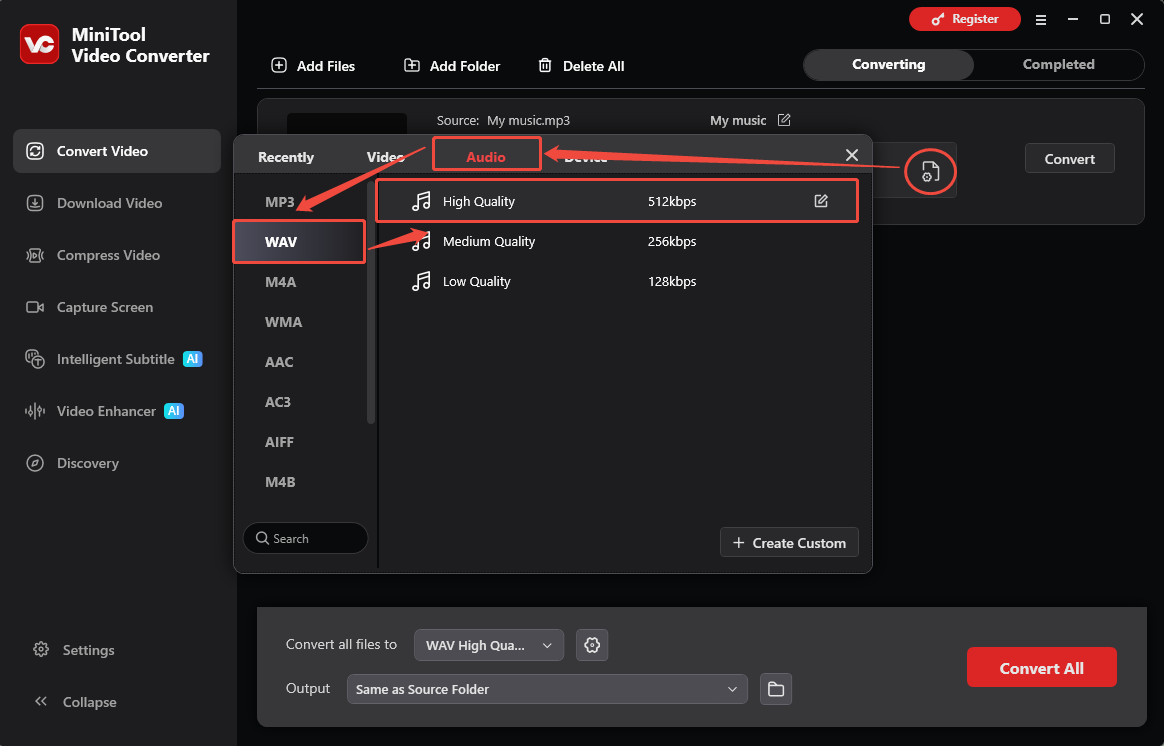Viewport: 1164px width, 746px height.
Task: Open the Compress Video section
Action: pos(117,255)
